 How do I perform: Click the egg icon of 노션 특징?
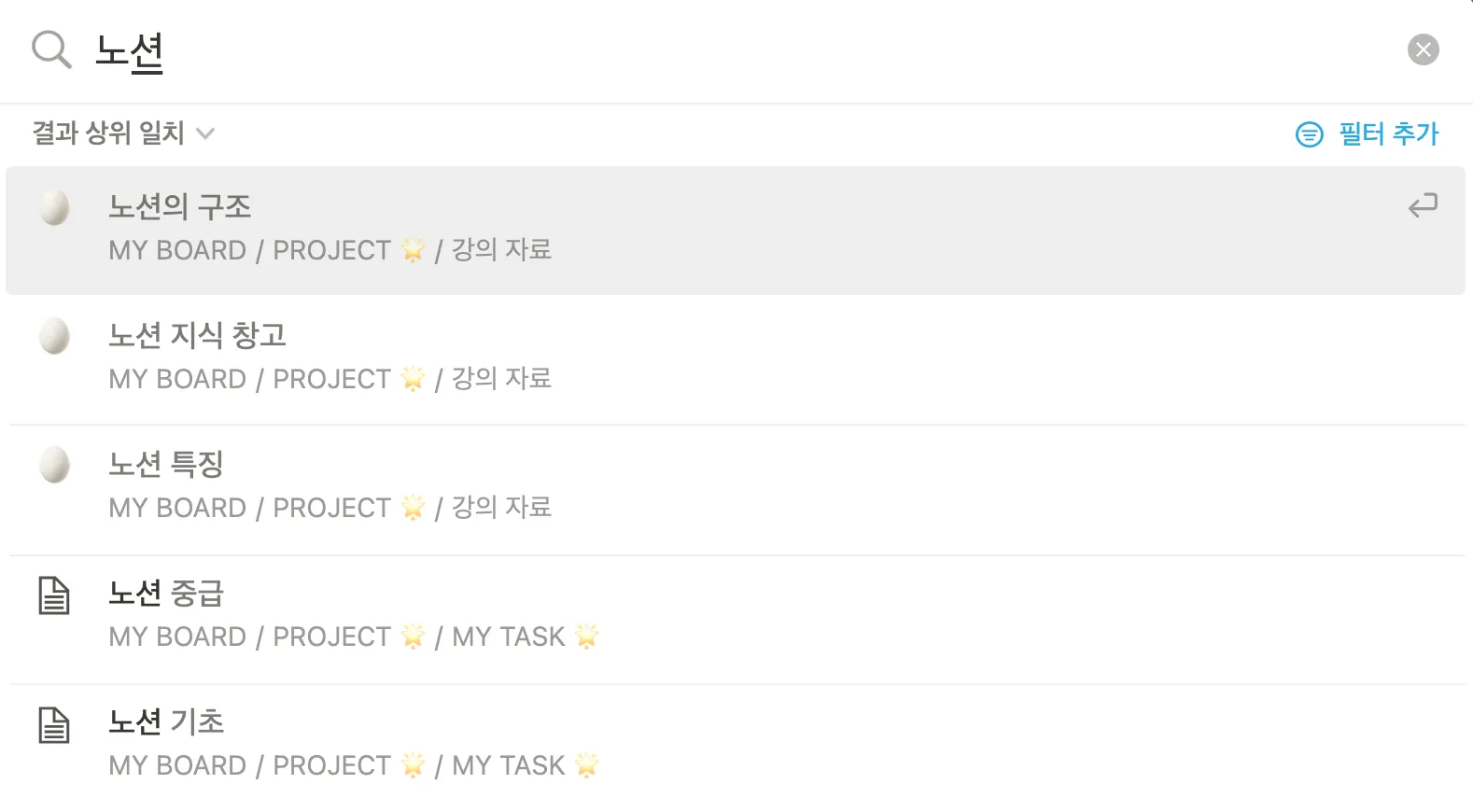coord(54,465)
